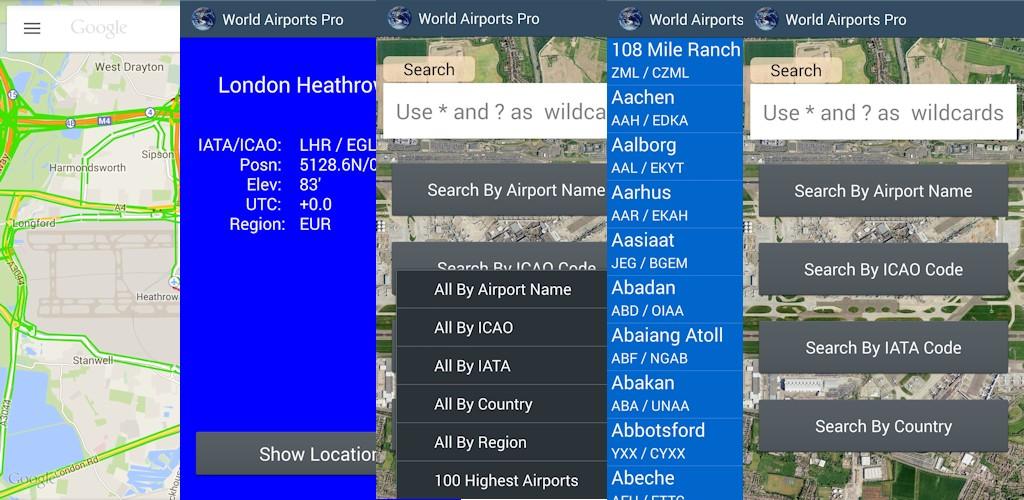Select the Search tab label in middle screen
This screenshot has height=500, width=1024.
(x=429, y=70)
